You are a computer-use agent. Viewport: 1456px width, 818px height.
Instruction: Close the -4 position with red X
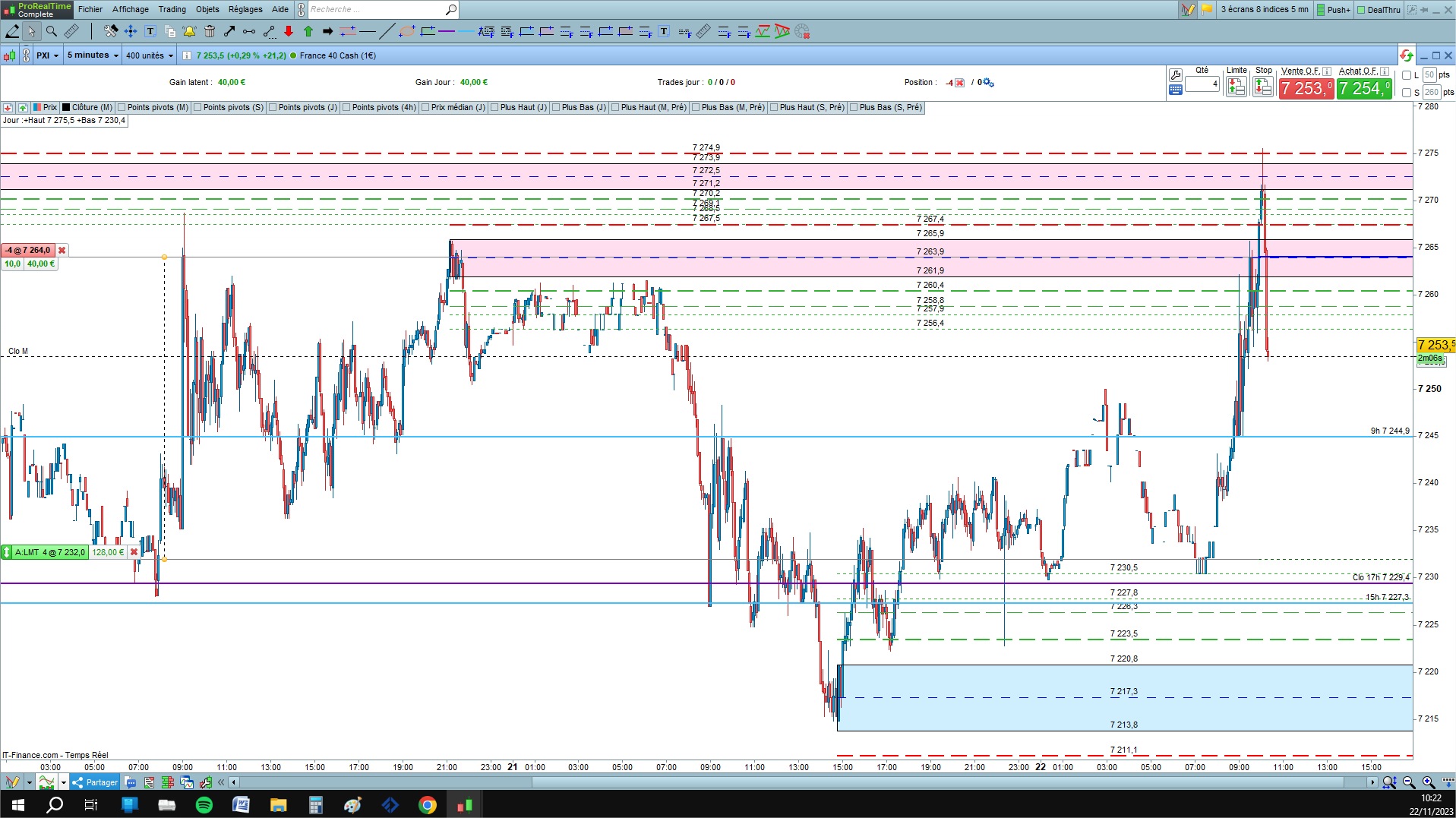[x=960, y=83]
